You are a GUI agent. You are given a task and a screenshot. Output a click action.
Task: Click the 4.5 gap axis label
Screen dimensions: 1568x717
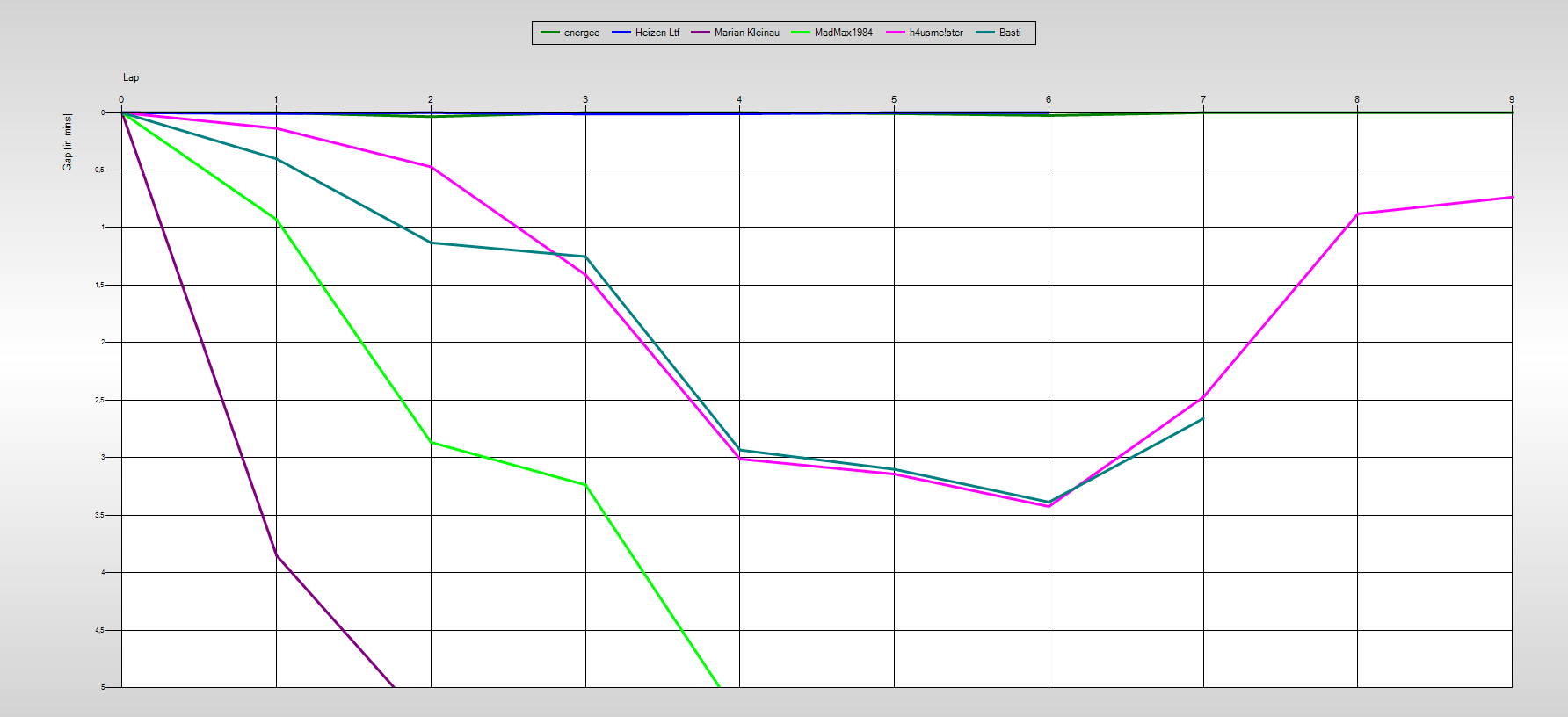[100, 630]
